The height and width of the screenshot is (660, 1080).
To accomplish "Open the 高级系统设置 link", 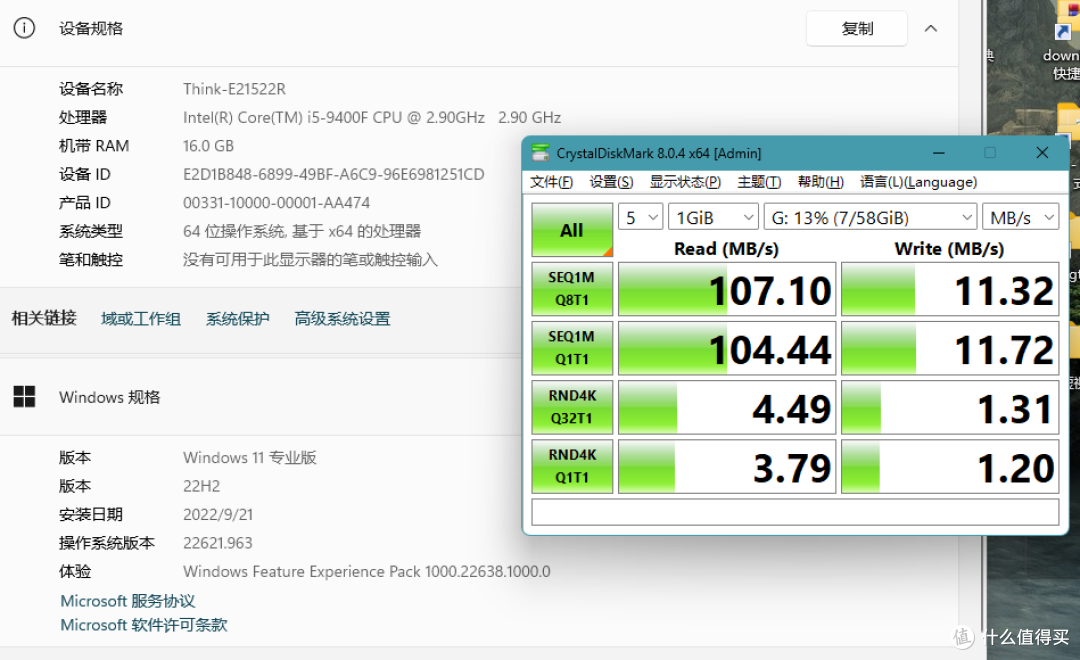I will pyautogui.click(x=342, y=319).
